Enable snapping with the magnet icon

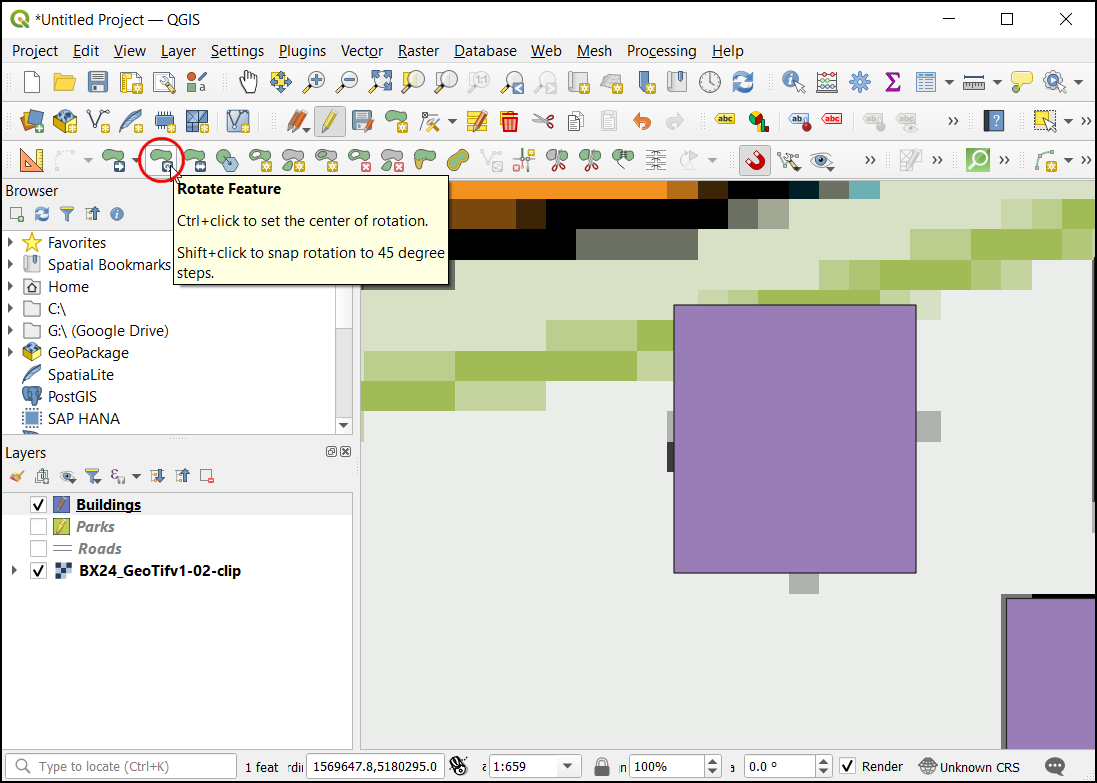755,159
